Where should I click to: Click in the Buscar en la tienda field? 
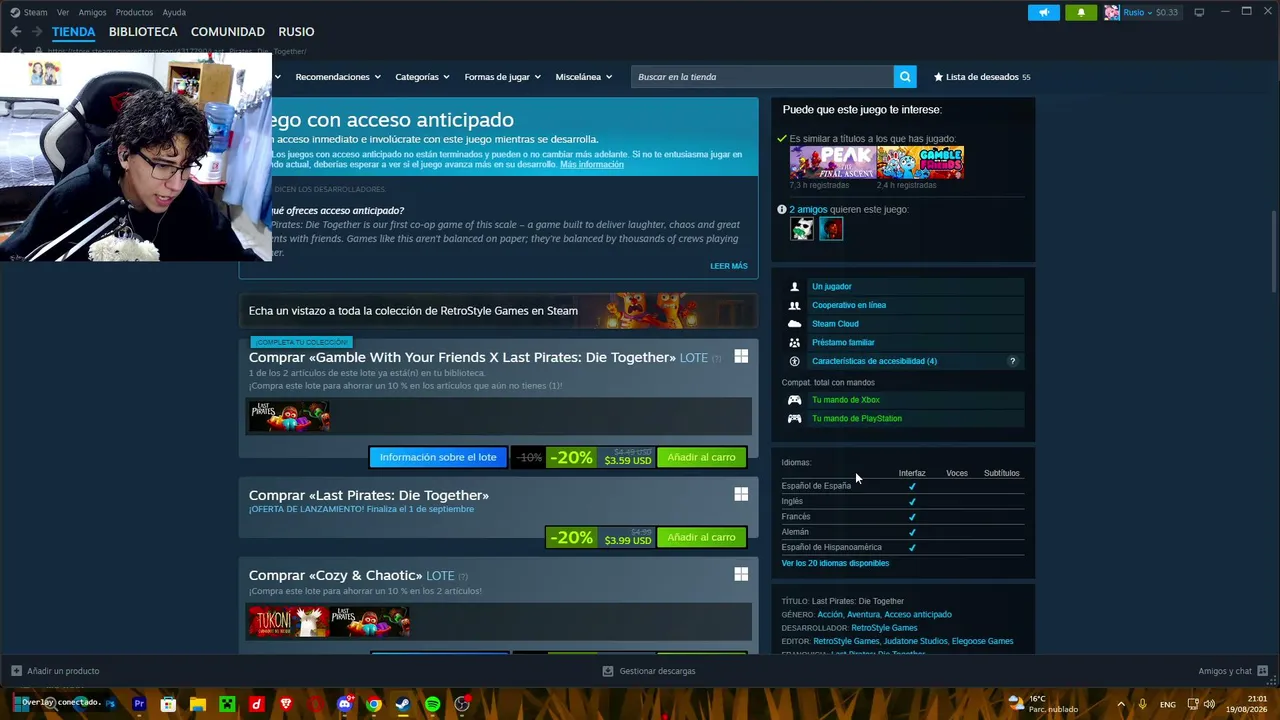[x=762, y=77]
